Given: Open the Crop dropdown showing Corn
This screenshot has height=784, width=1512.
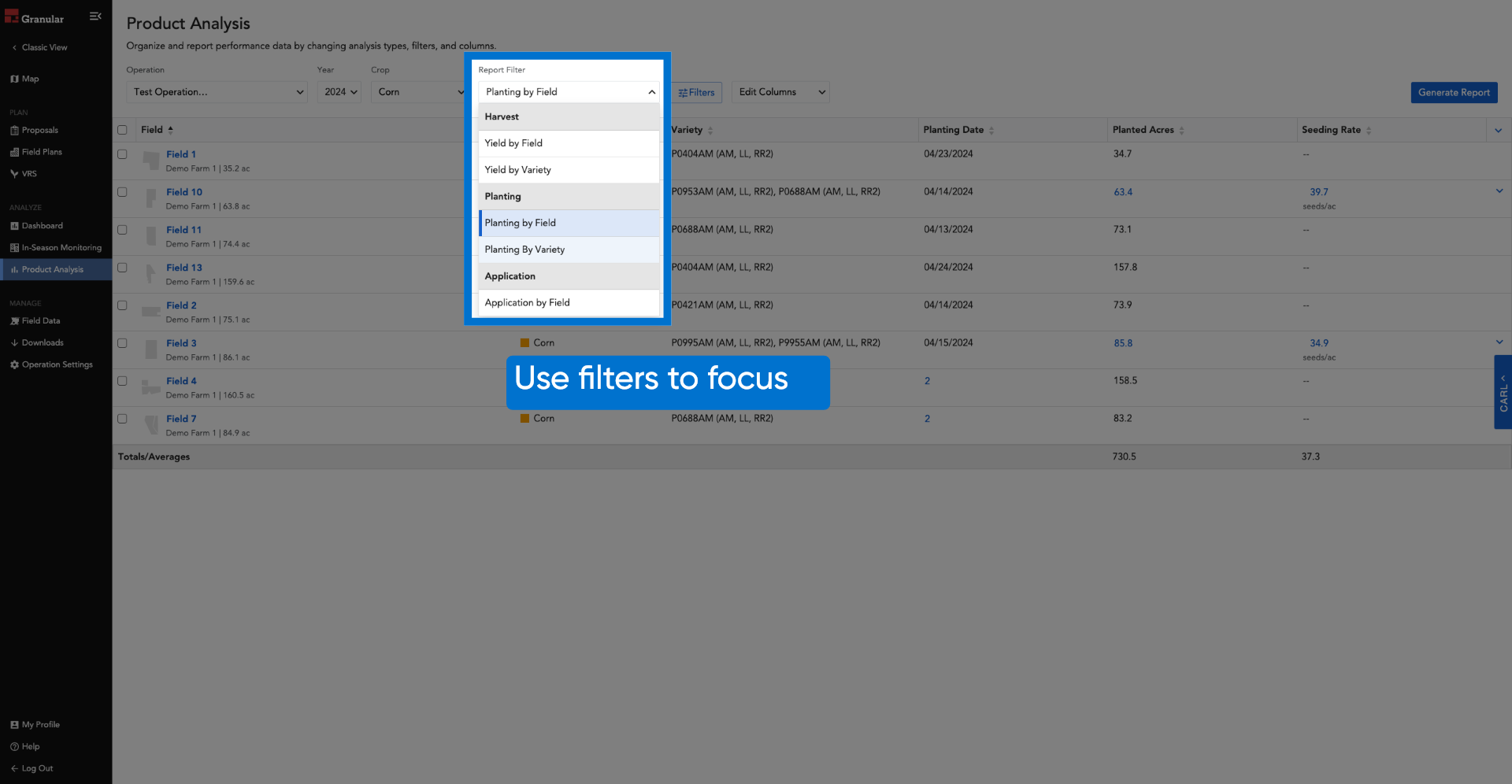Looking at the screenshot, I should coord(418,92).
